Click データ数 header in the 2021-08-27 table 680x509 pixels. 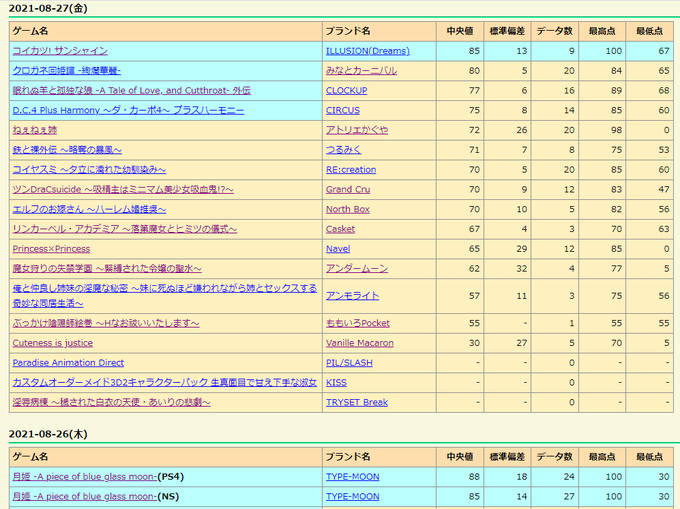coord(555,31)
